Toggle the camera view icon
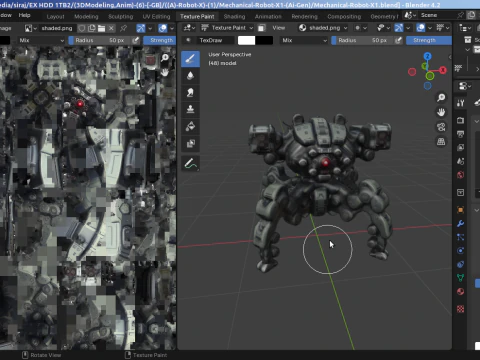The image size is (480, 360). (441, 127)
